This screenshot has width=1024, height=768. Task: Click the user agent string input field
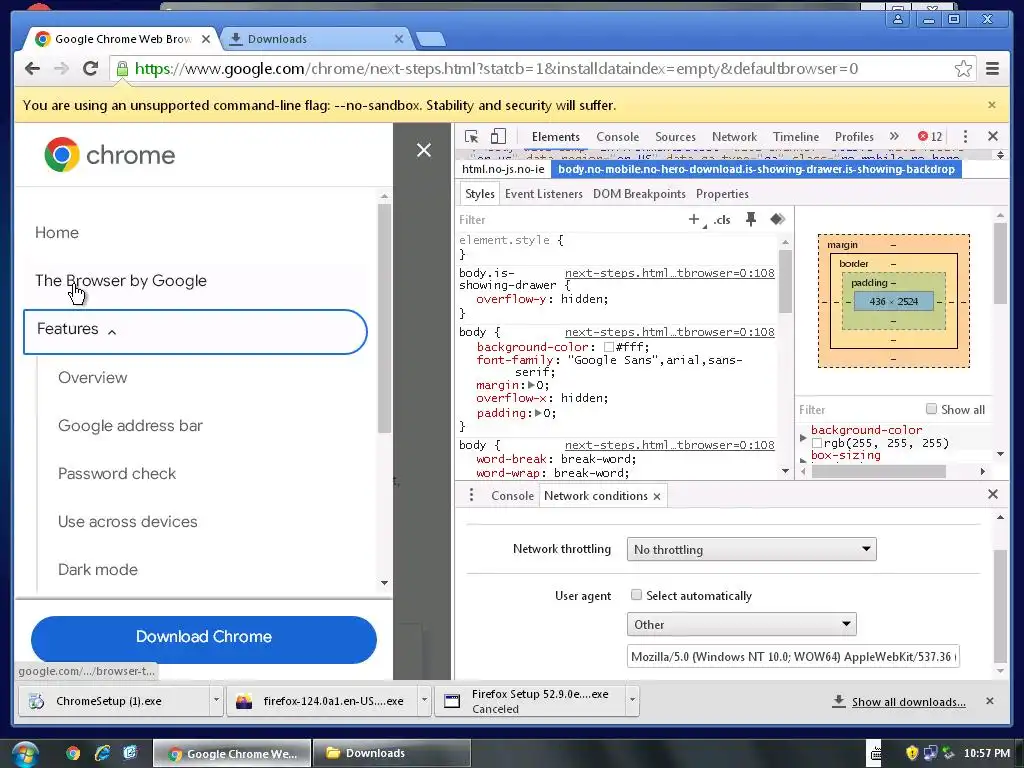(x=793, y=656)
